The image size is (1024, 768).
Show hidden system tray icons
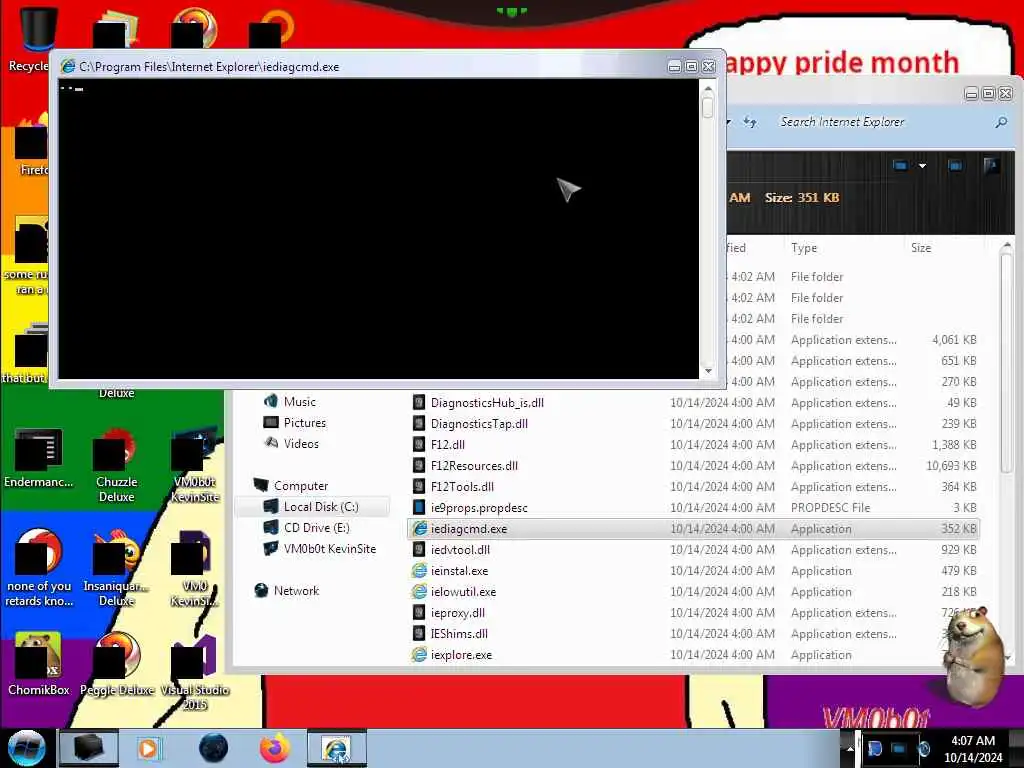tap(850, 749)
